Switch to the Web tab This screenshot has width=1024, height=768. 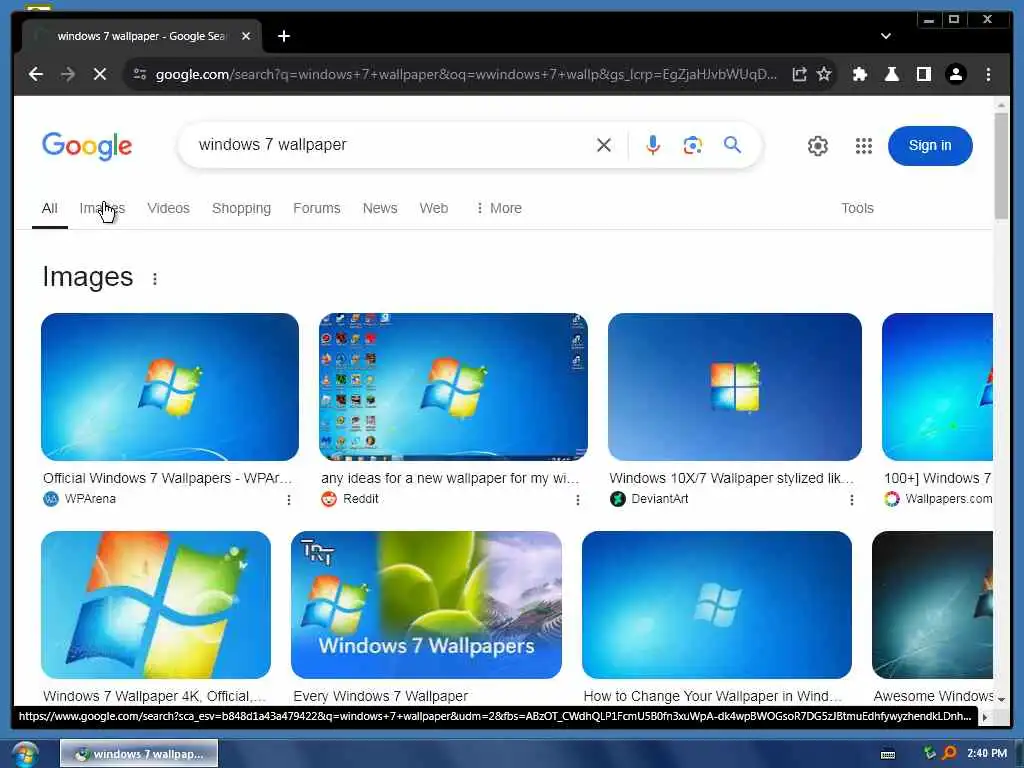pyautogui.click(x=434, y=208)
